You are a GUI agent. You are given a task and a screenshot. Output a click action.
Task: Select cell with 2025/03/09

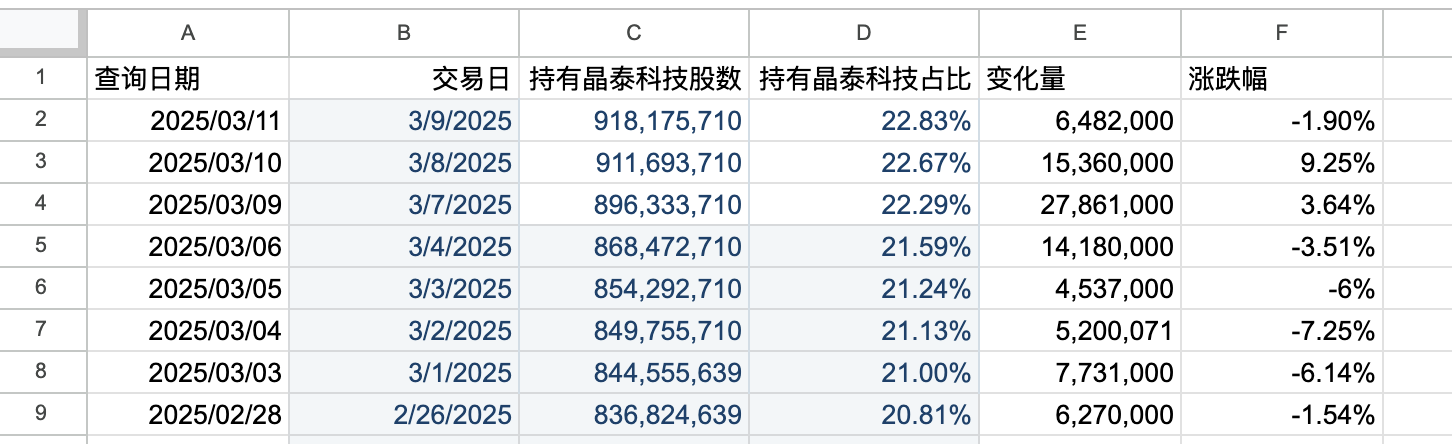(189, 204)
